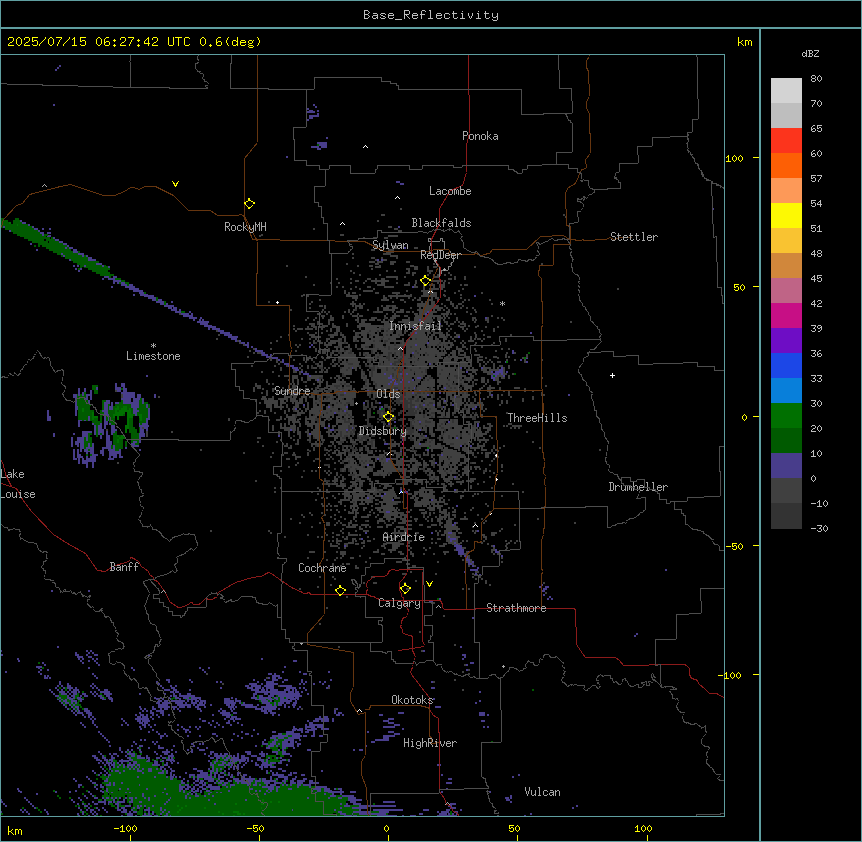Click the Okotoks label
Screen dimensions: 862x842
click(x=412, y=700)
